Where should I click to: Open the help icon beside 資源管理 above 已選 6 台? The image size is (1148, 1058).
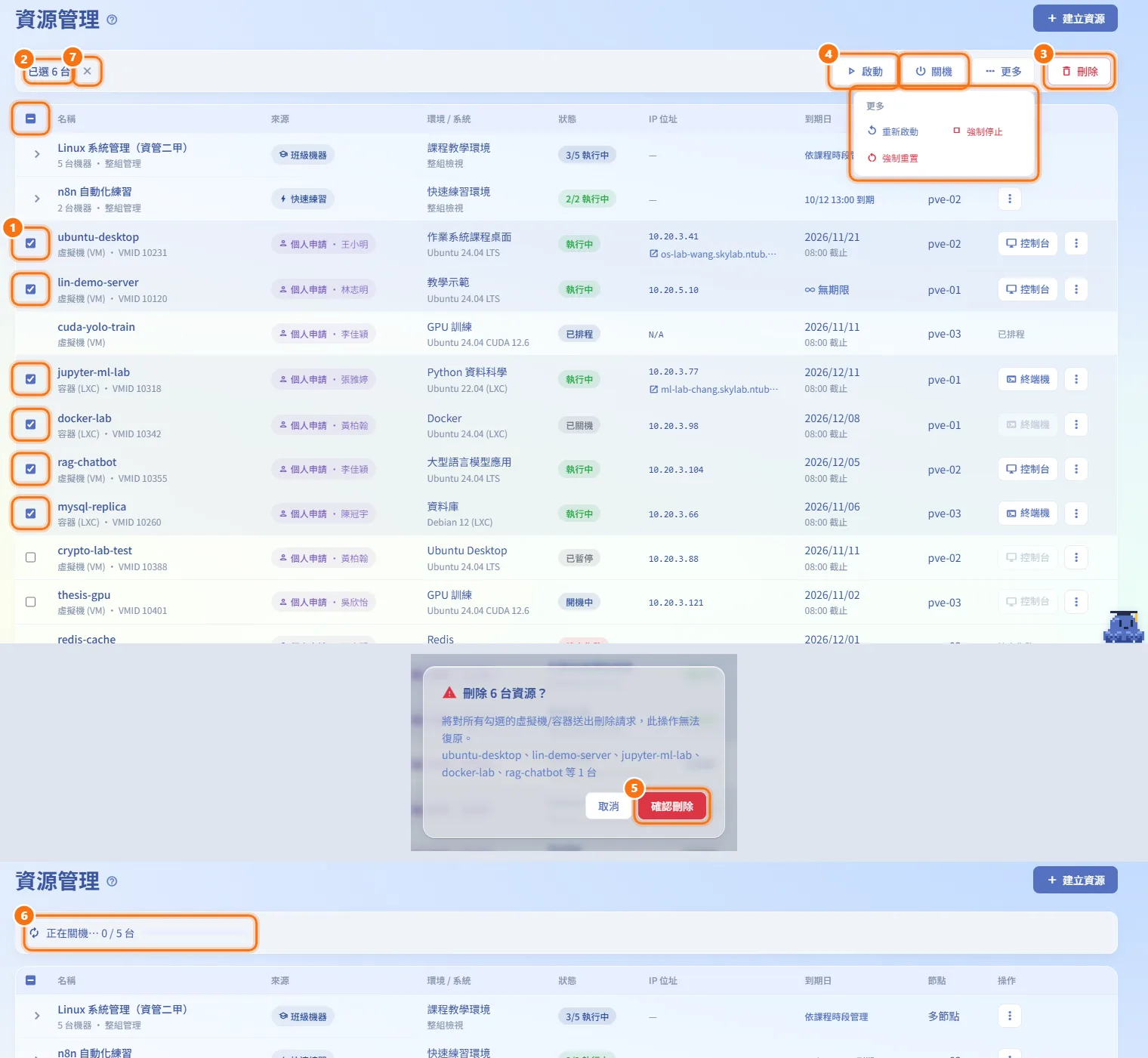click(x=112, y=20)
